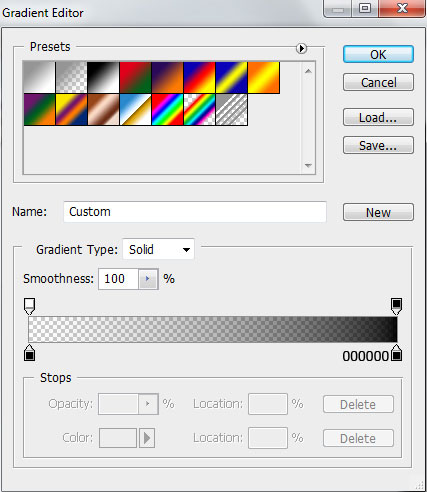
Task: Select the Violet, Green, Orange gradient preset
Action: point(39,109)
